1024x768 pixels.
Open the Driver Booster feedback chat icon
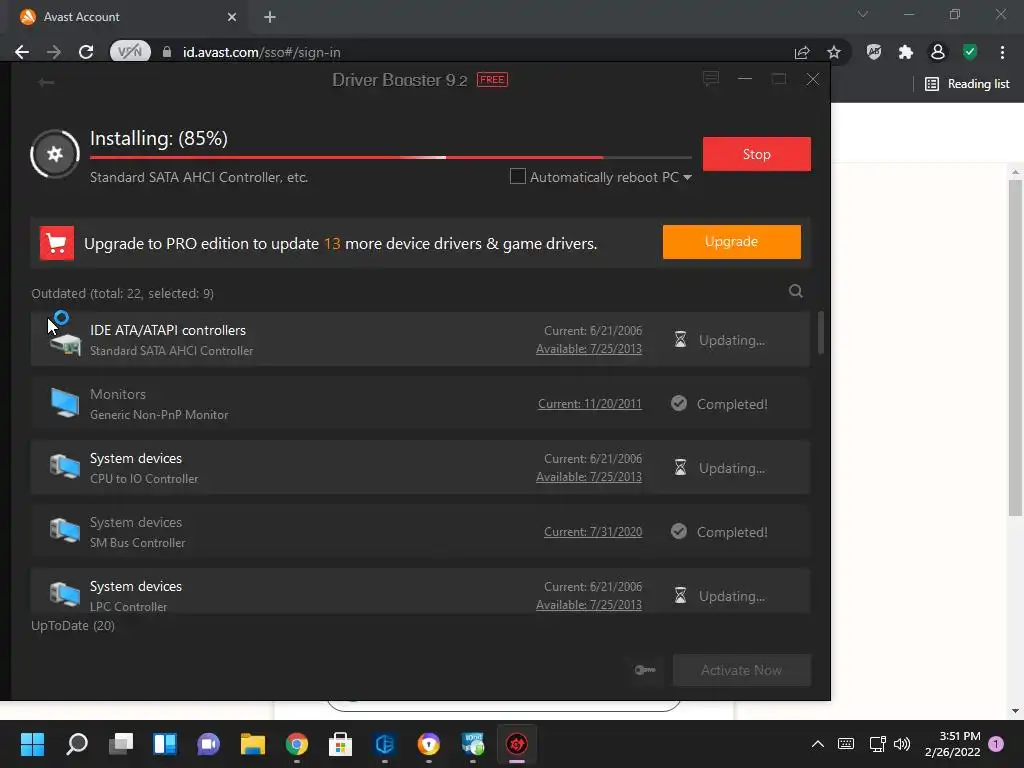coord(711,79)
